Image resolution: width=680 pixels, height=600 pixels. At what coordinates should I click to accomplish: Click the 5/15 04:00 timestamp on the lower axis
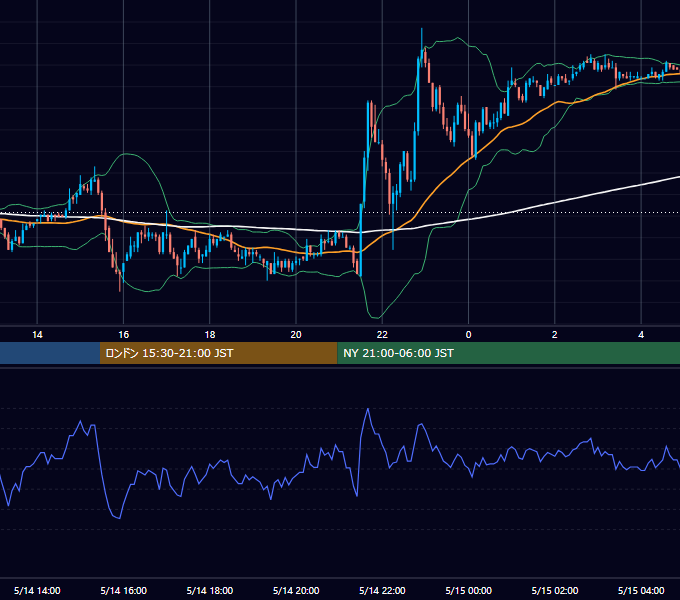(x=641, y=590)
